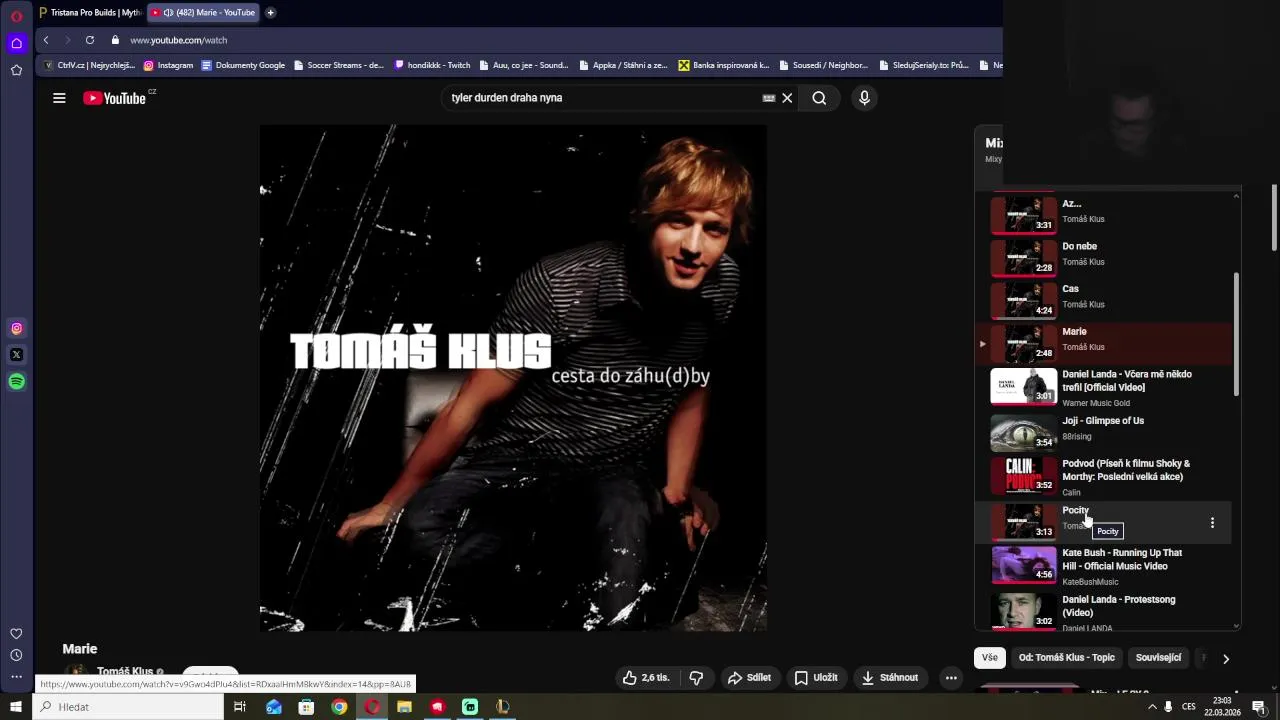The width and height of the screenshot is (1280, 720).
Task: Open the Windows Start menu
Action: tap(15, 707)
